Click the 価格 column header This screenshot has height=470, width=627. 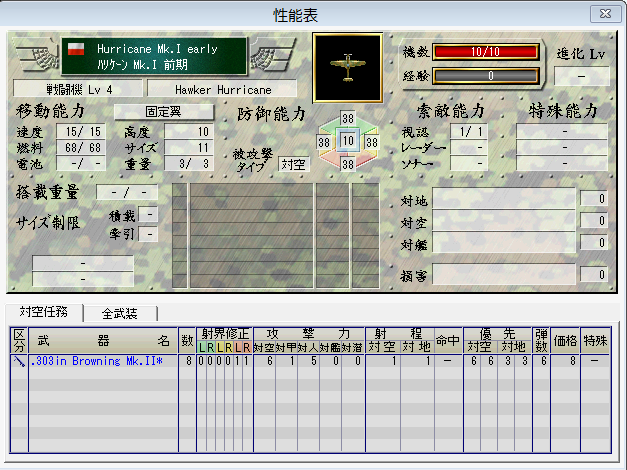pos(565,340)
